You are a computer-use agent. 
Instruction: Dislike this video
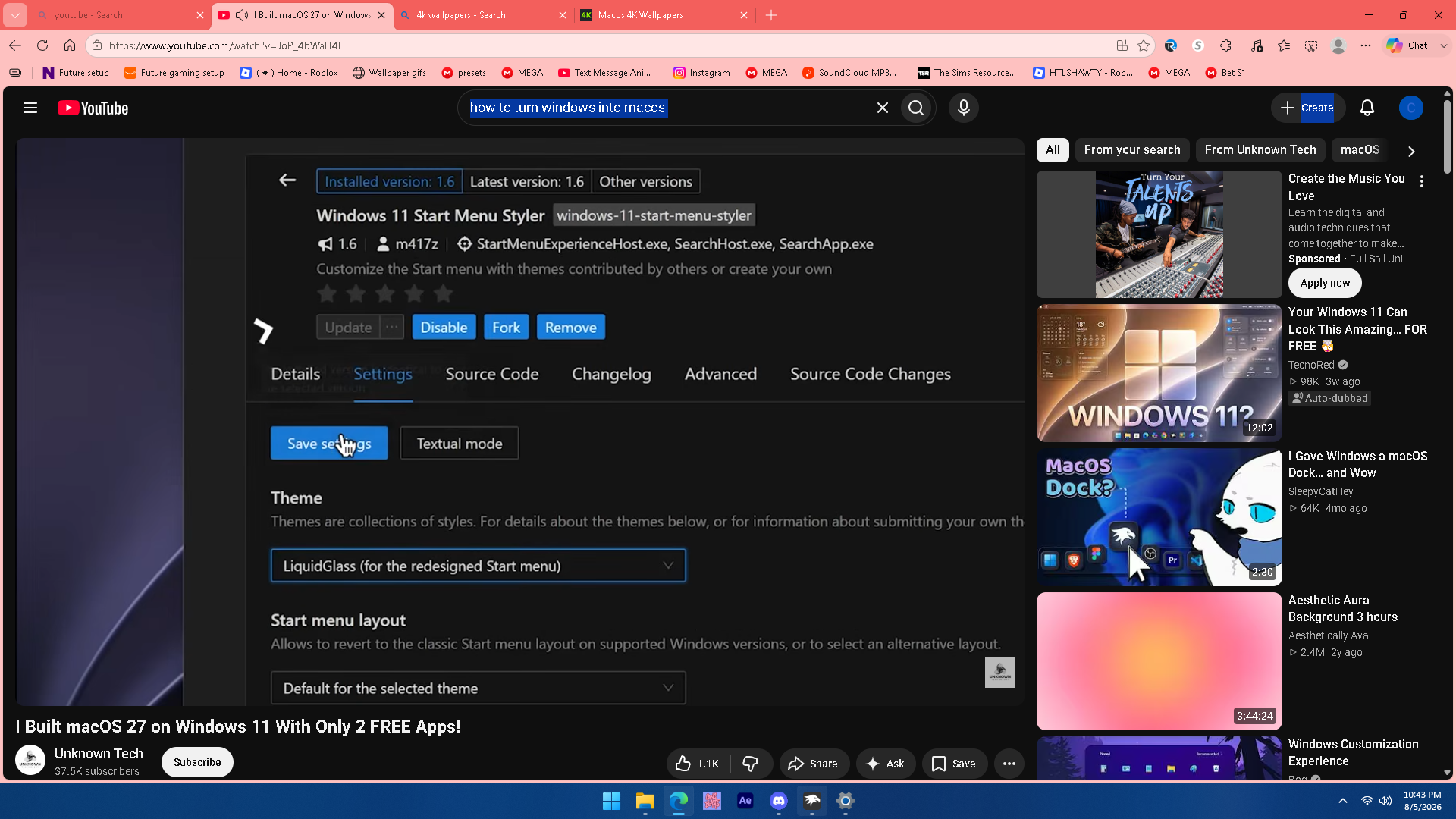[x=751, y=764]
